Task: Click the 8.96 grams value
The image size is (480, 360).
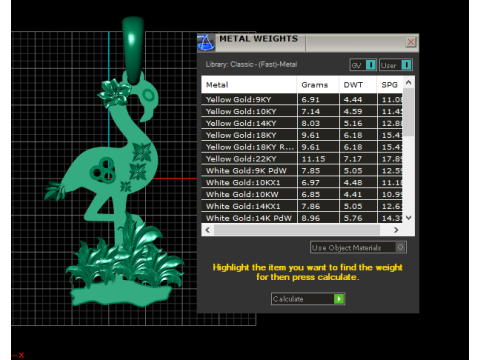Action: [x=310, y=218]
